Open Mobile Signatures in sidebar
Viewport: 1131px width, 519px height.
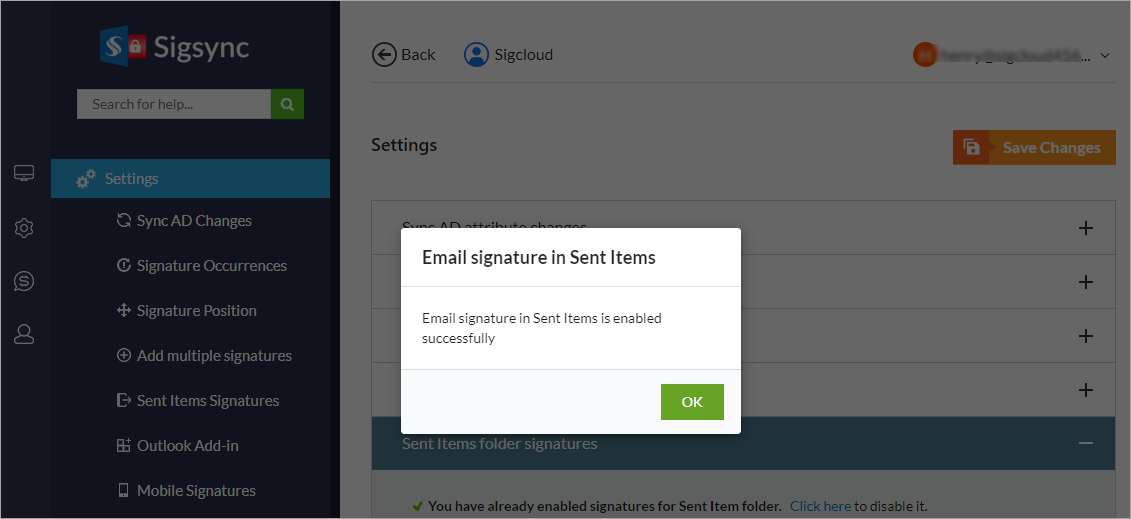(x=195, y=491)
